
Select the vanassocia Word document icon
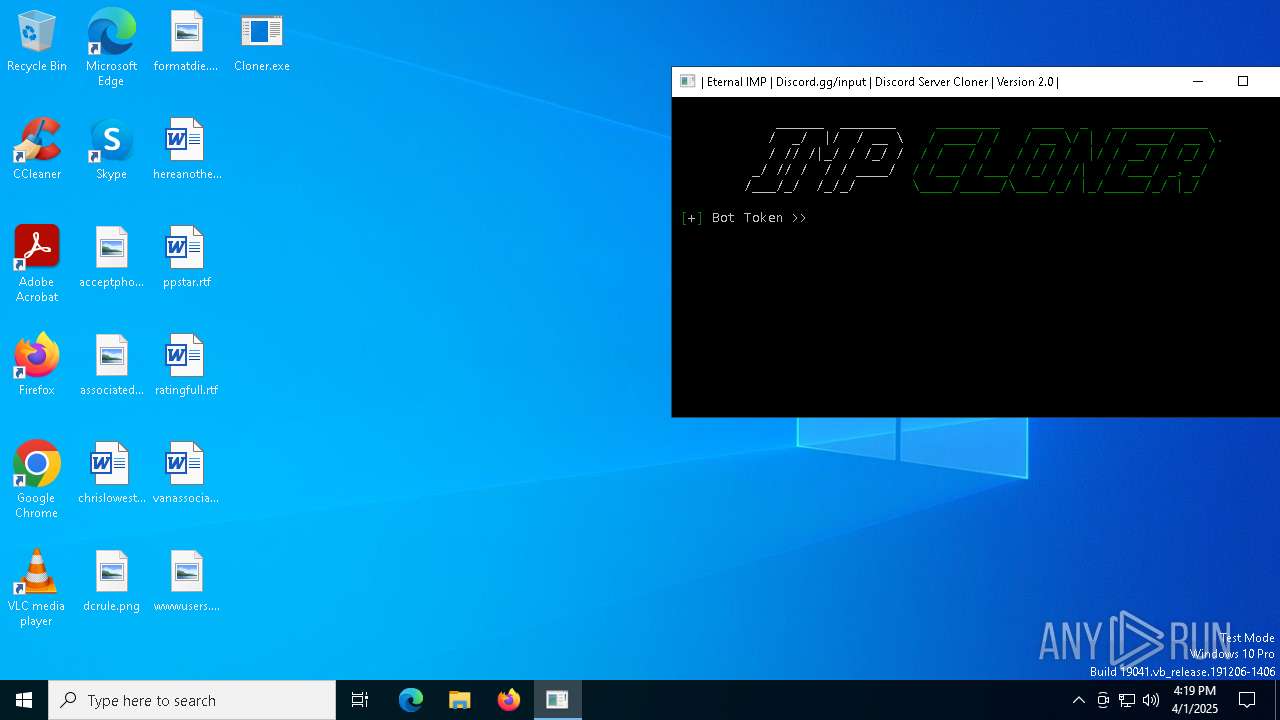(186, 474)
